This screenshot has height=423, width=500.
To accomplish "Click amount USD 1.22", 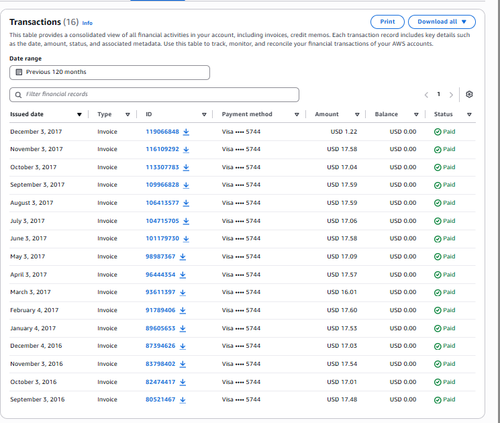I will (344, 132).
